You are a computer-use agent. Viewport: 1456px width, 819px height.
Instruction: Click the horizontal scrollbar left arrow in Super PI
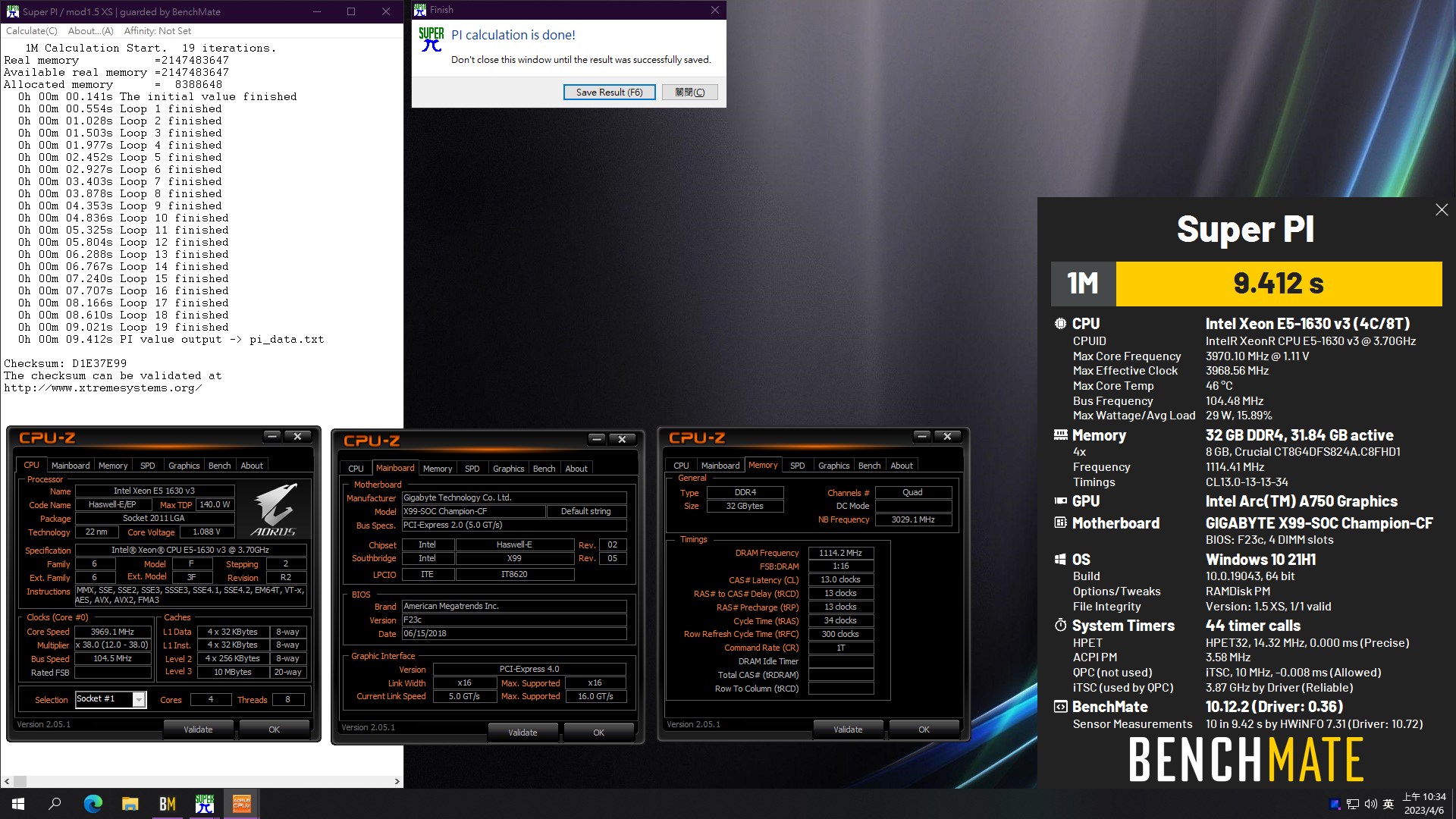coord(7,781)
